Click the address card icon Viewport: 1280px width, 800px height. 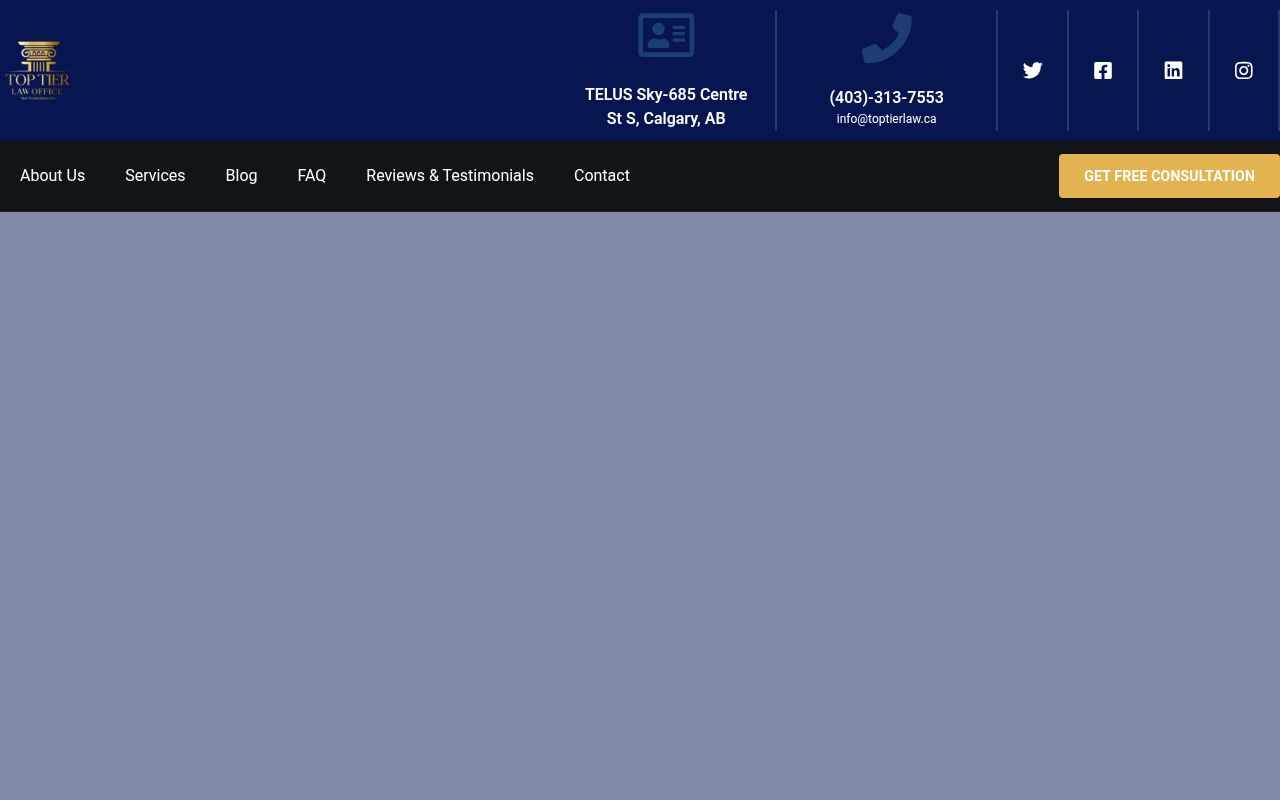666,35
